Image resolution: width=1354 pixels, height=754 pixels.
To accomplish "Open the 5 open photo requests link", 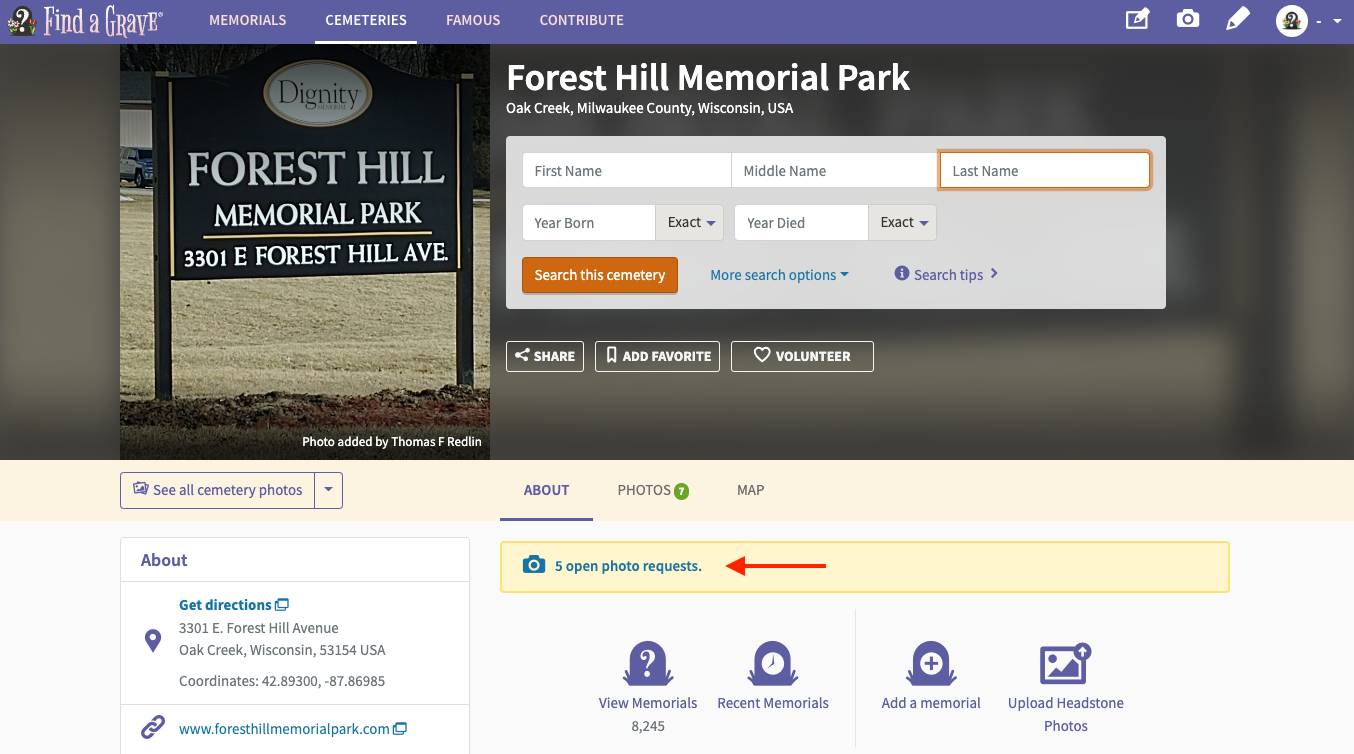I will pyautogui.click(x=628, y=566).
